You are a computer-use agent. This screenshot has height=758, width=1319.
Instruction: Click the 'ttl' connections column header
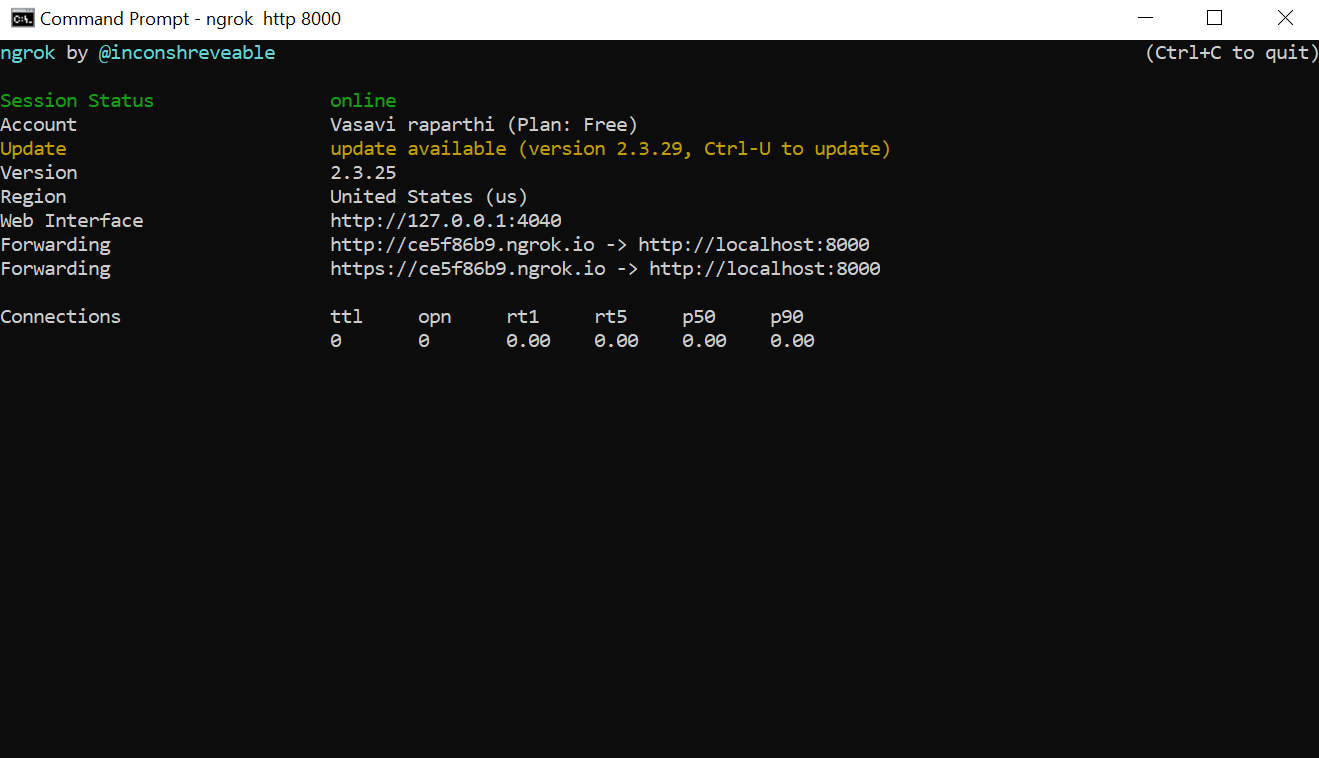click(346, 317)
